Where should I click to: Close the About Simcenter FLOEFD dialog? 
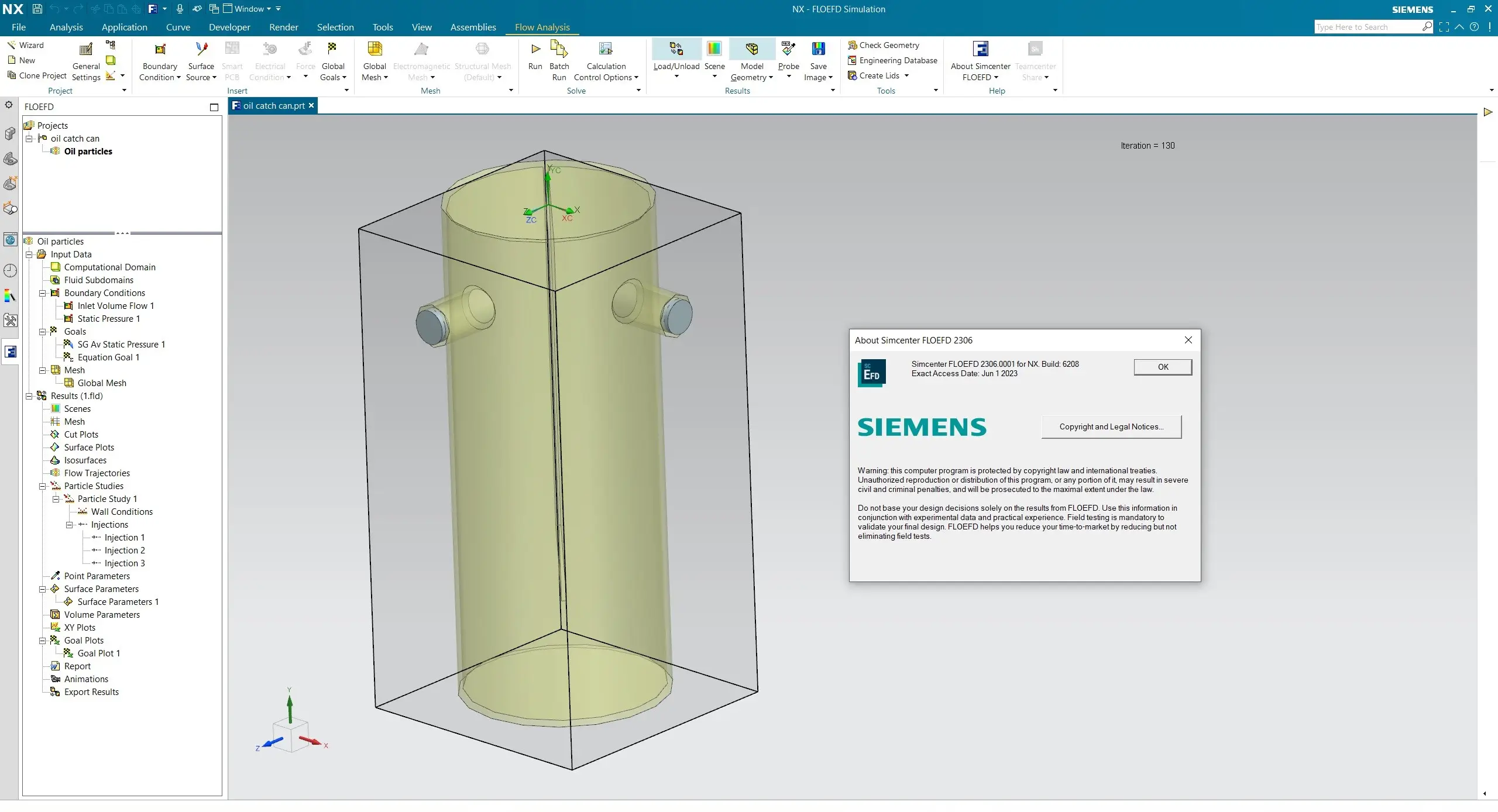click(1188, 340)
